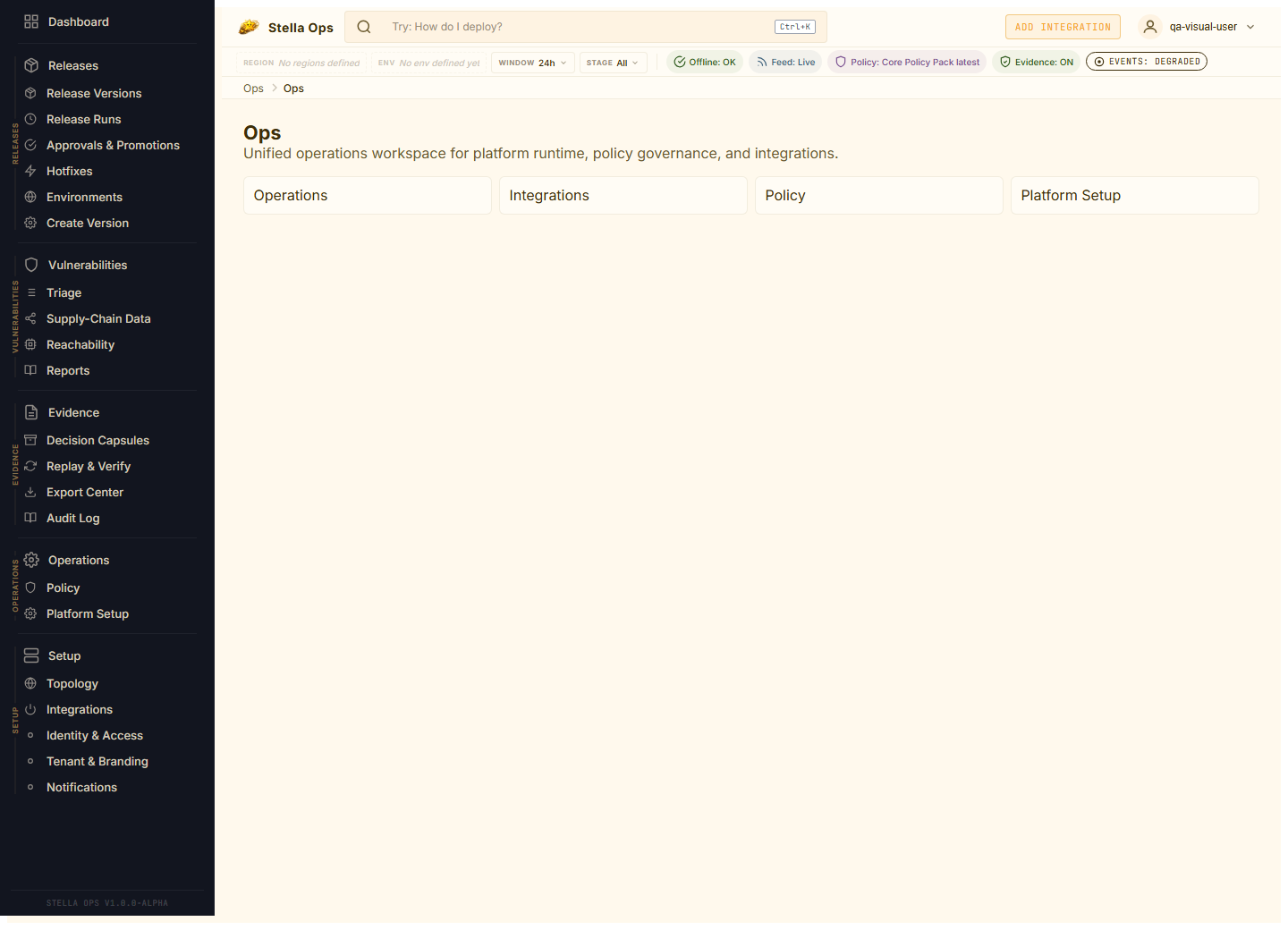The height and width of the screenshot is (930, 1288).
Task: Click the Add Integration button
Action: (x=1063, y=27)
